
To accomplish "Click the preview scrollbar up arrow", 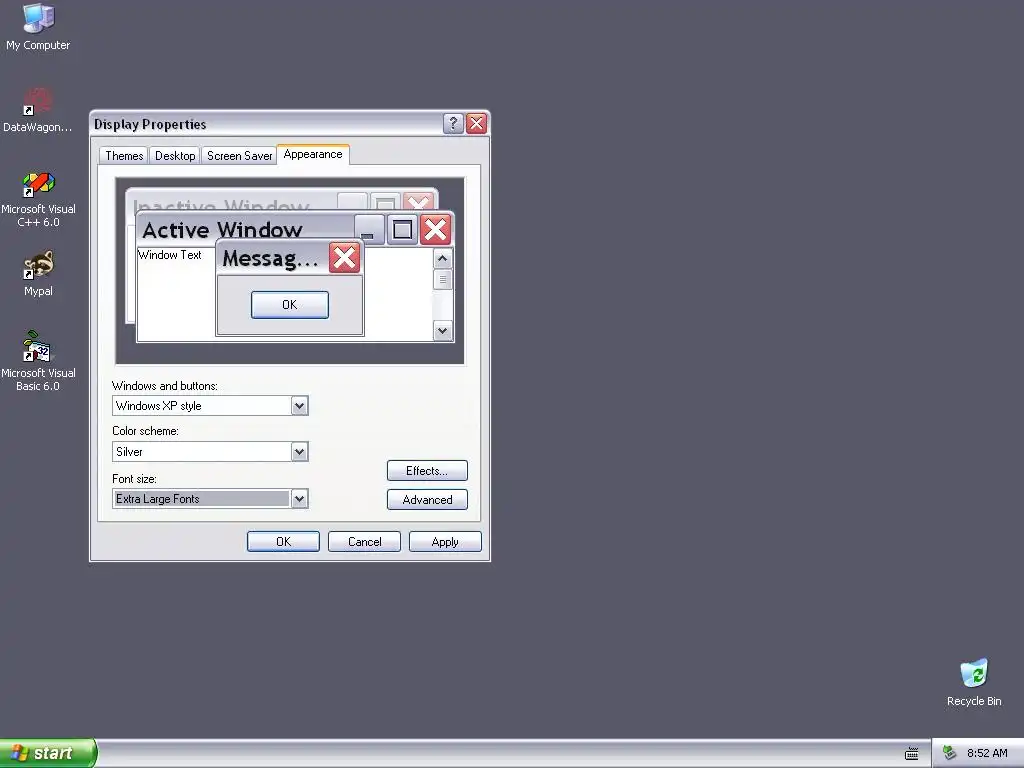I will (x=443, y=259).
